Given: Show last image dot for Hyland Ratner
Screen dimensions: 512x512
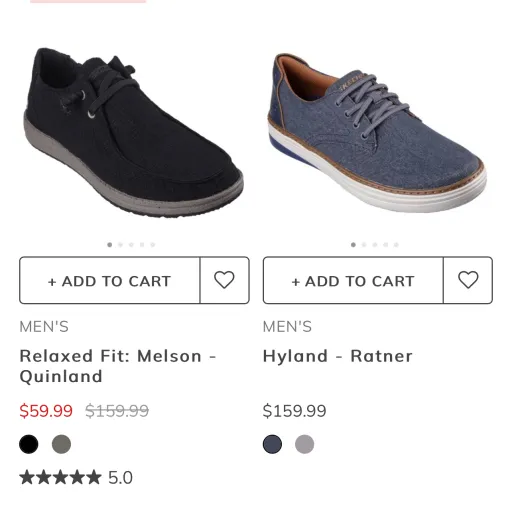Looking at the screenshot, I should pos(396,245).
